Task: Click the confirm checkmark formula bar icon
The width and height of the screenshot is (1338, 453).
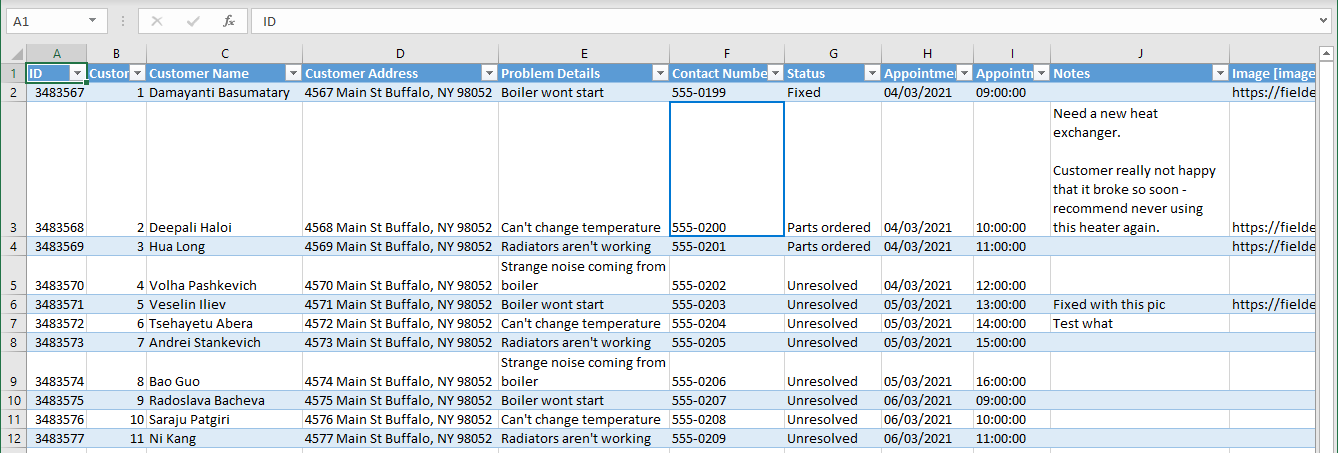Action: point(194,21)
